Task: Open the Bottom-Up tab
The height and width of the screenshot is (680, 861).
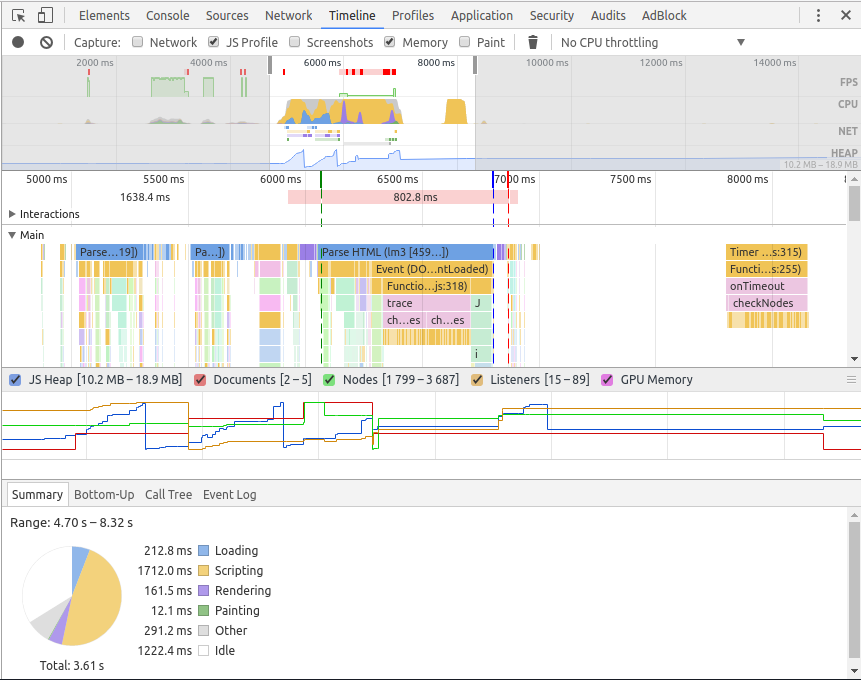Action: tap(104, 494)
